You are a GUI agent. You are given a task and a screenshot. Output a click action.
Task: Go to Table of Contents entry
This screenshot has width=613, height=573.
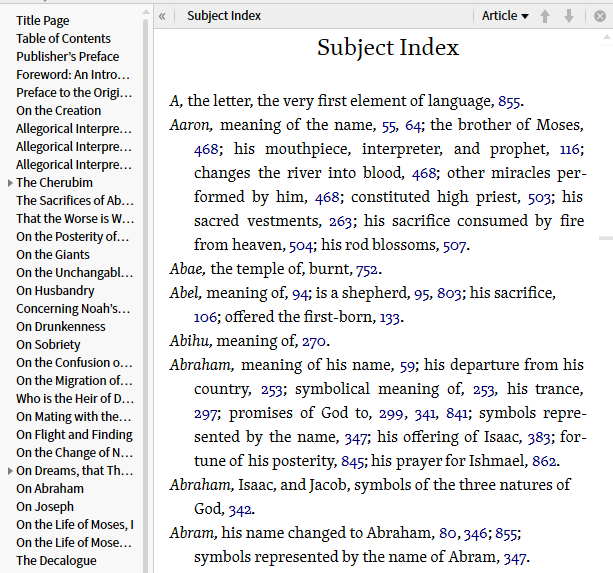pos(63,39)
